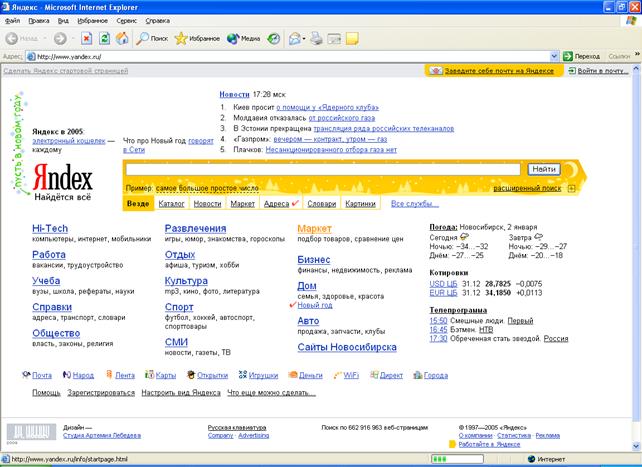Image resolution: width=642 pixels, height=467 pixels.
Task: Select the Словари search tab
Action: click(322, 204)
